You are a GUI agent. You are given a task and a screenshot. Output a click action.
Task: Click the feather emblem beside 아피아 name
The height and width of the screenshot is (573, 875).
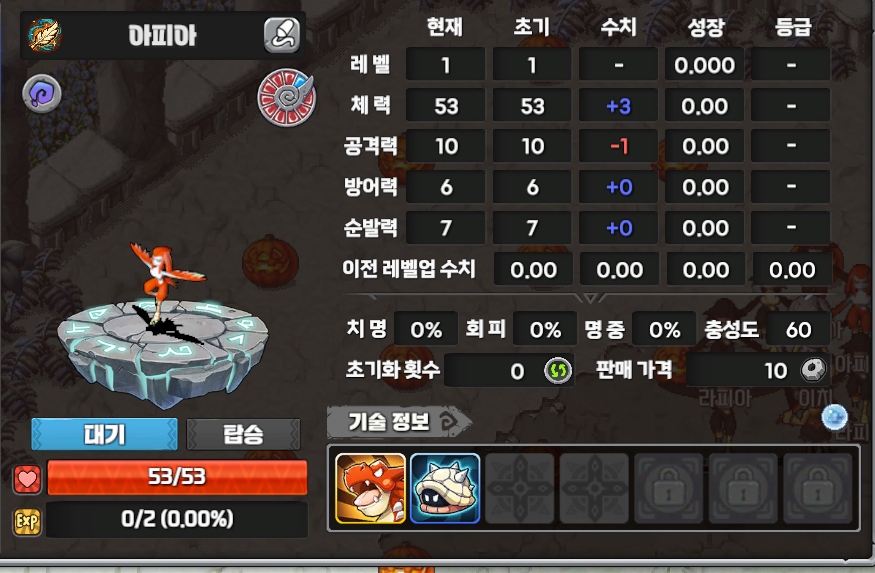coord(45,35)
